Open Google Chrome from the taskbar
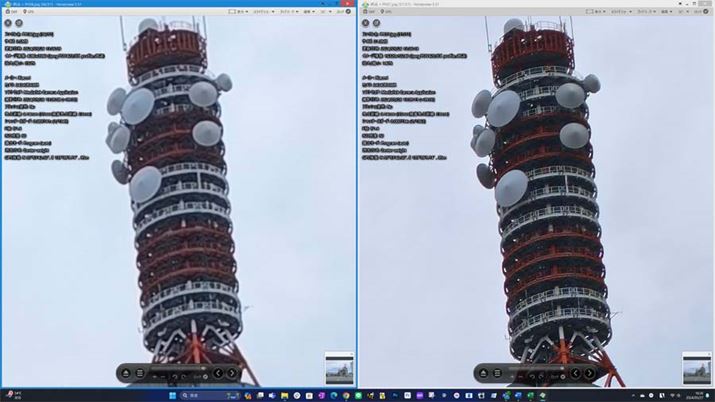Screen dimensions: 715x402 (346, 396)
